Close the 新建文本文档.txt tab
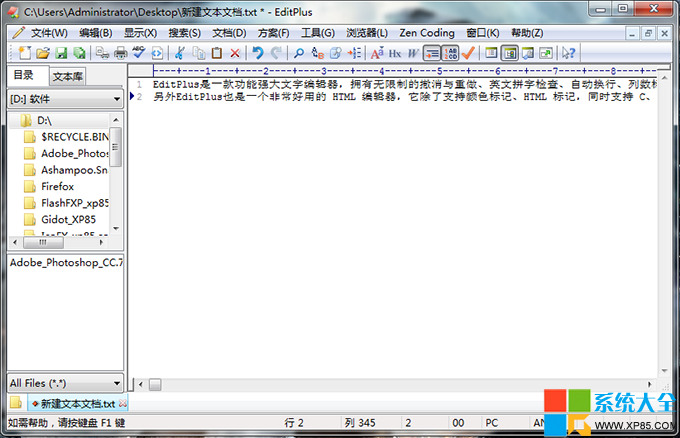The image size is (680, 438). click(123, 403)
